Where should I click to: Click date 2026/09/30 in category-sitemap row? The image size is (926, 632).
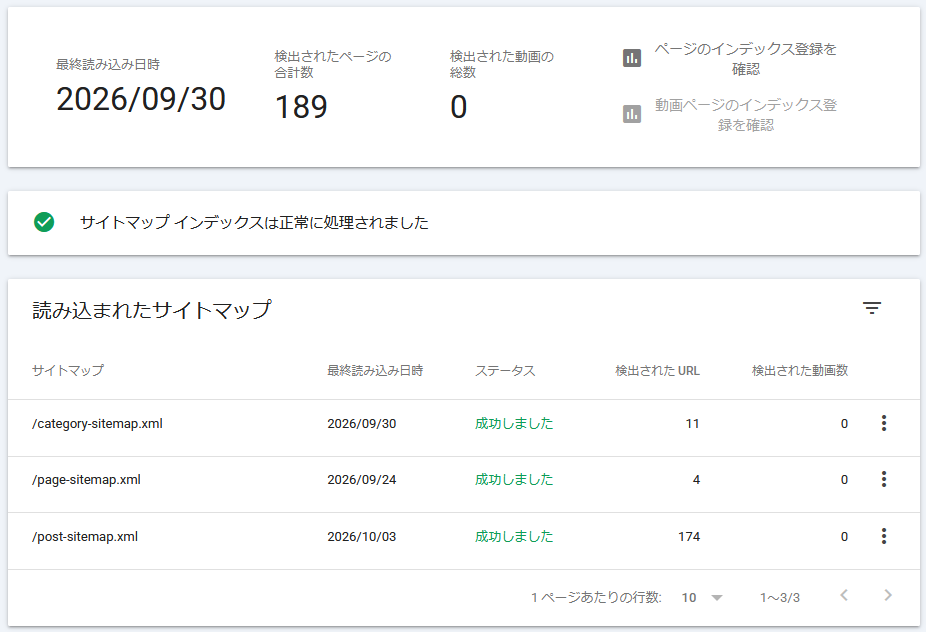click(x=361, y=423)
